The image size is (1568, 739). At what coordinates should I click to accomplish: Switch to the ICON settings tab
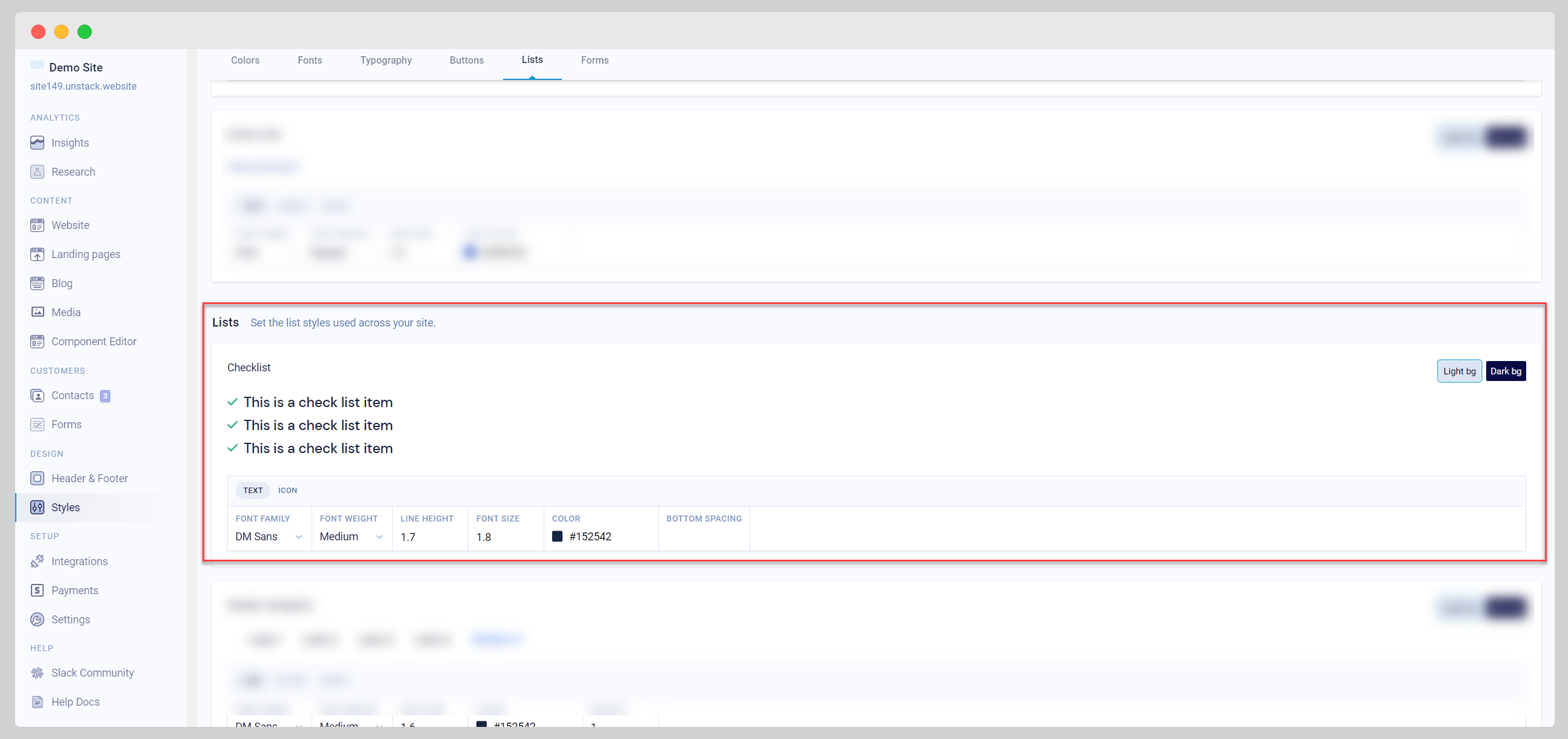pyautogui.click(x=287, y=490)
